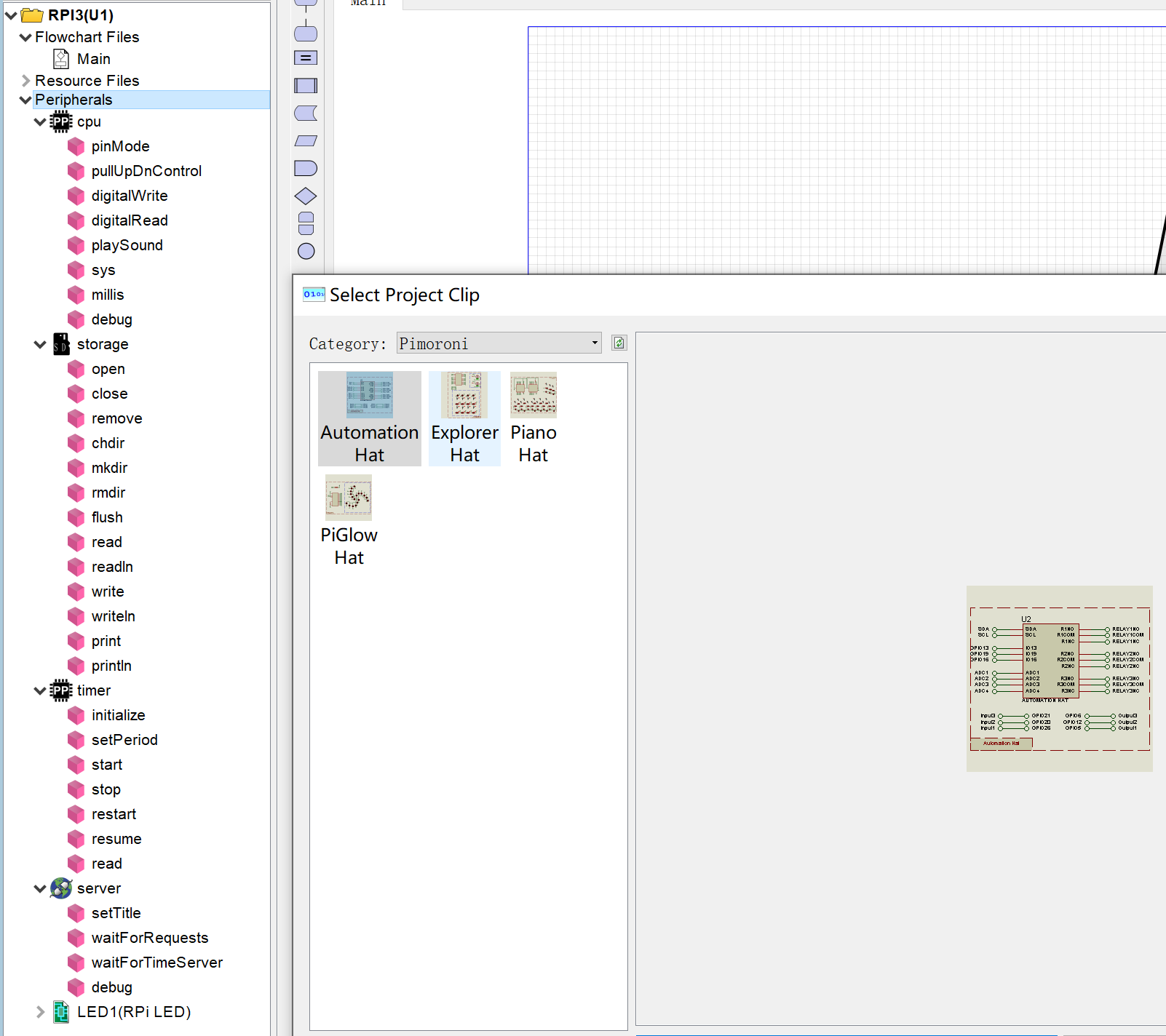Collapse the storage peripheral group

(40, 344)
